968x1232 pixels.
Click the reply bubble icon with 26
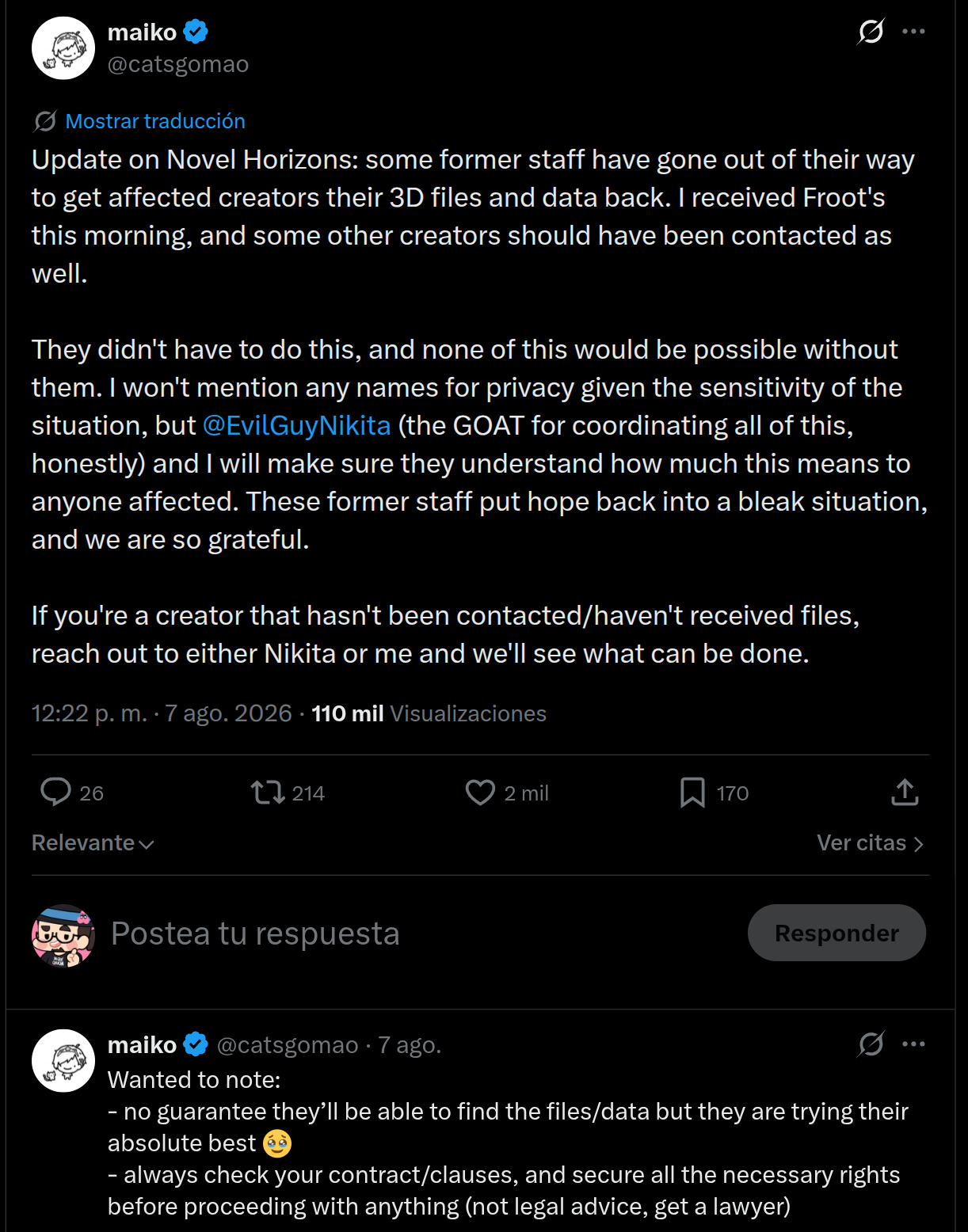55,792
